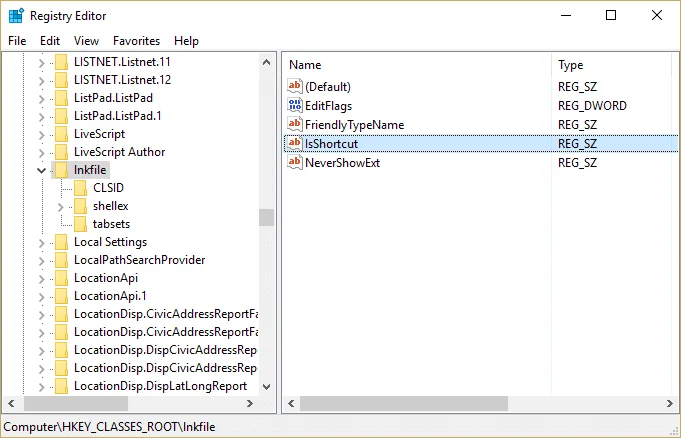Expand the LocationApi key
Viewport: 681px width, 438px height.
pyautogui.click(x=42, y=279)
